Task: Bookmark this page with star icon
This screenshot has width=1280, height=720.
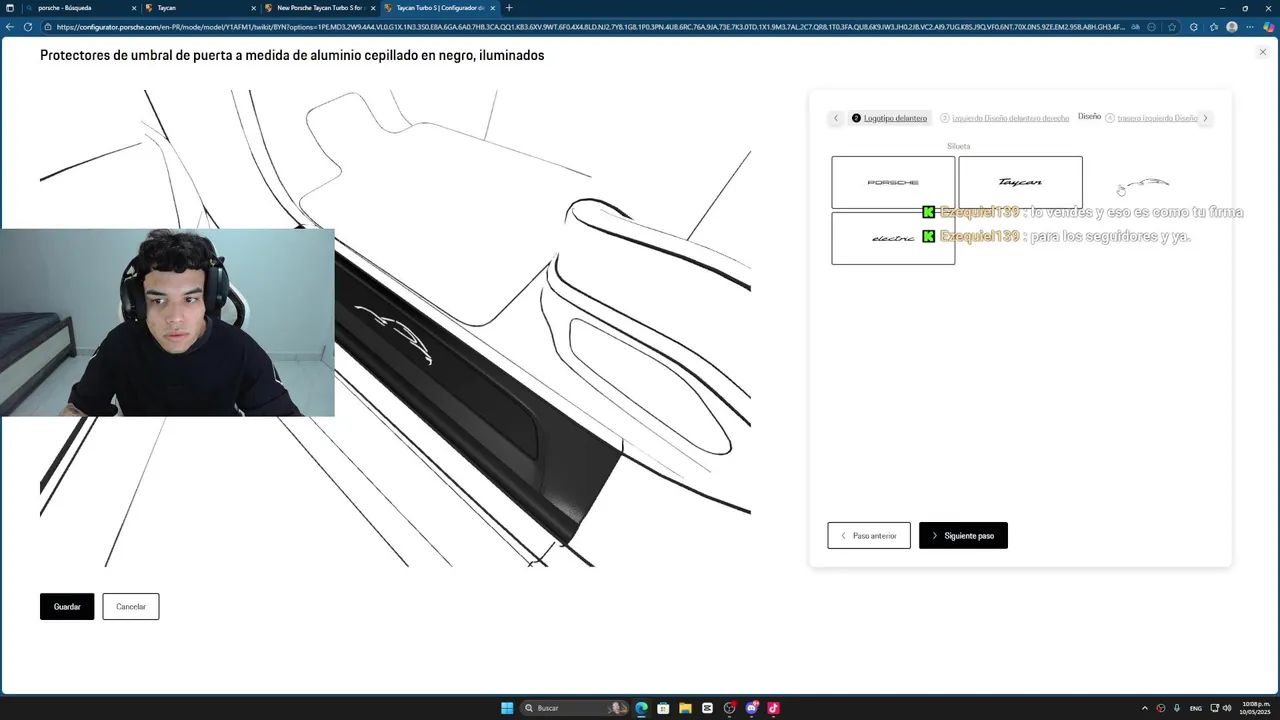Action: coord(1172,27)
